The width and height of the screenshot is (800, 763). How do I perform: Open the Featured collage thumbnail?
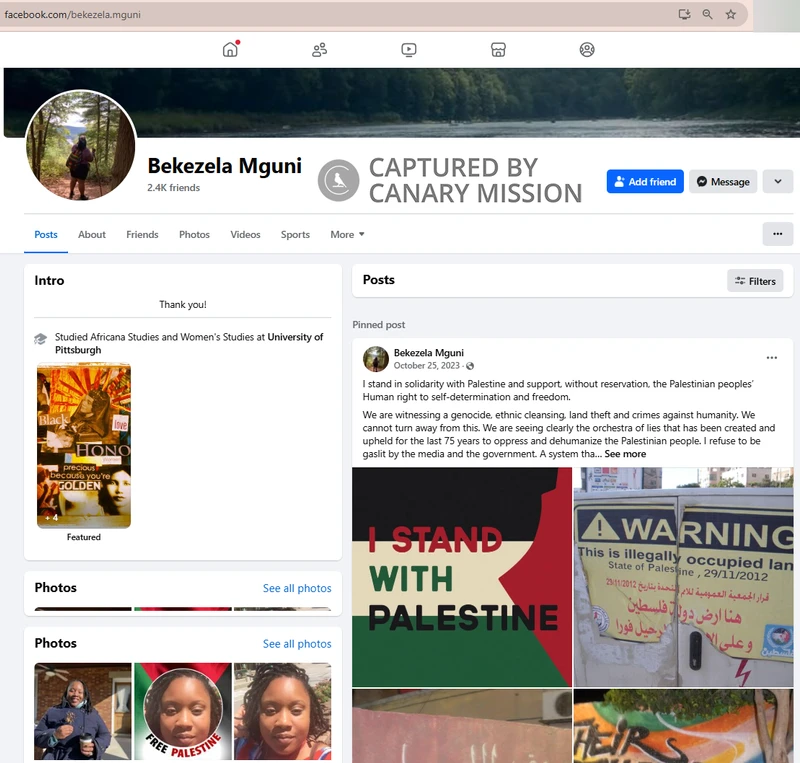[84, 446]
